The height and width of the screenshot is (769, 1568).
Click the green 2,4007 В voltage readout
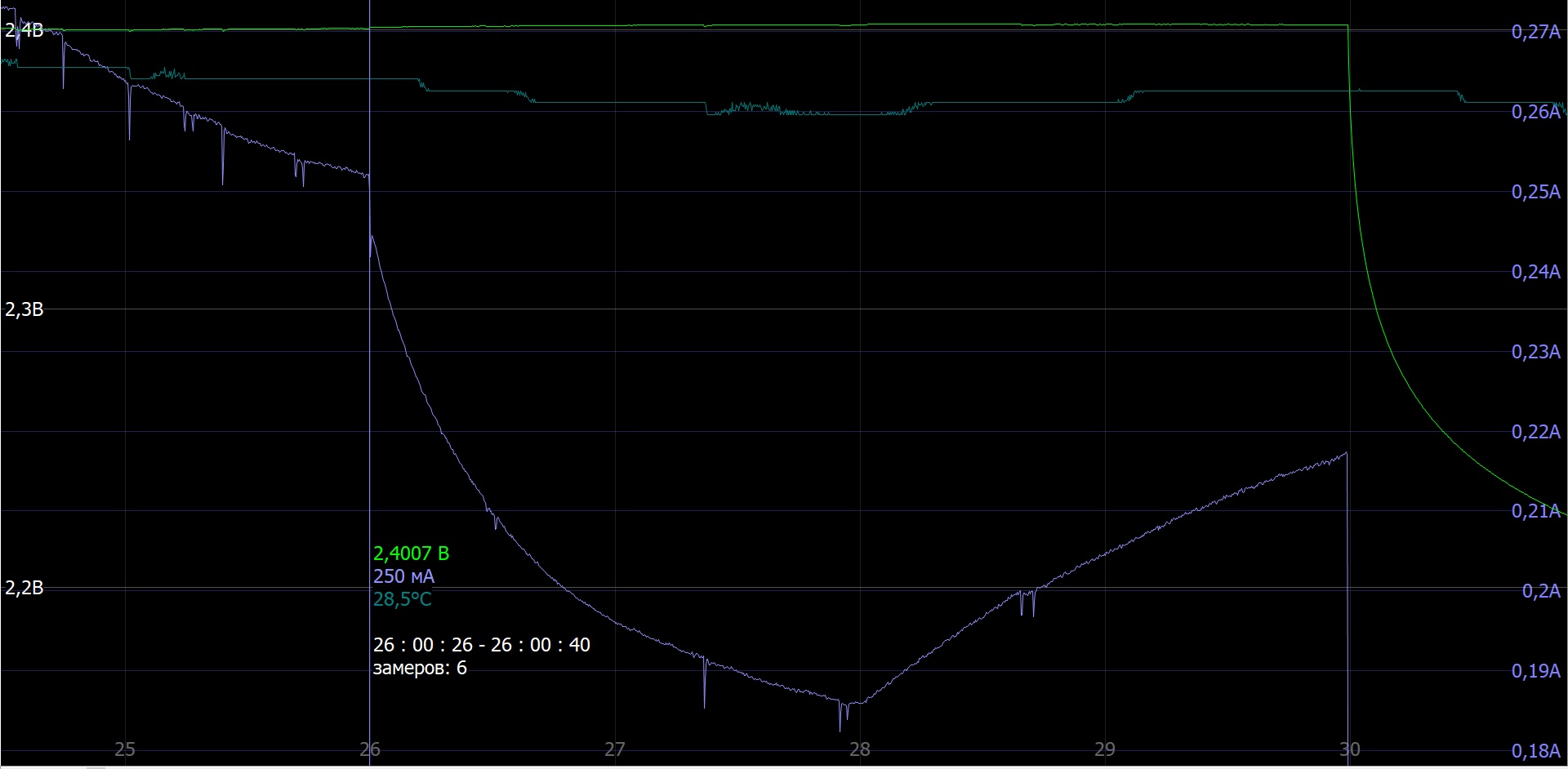pos(411,553)
